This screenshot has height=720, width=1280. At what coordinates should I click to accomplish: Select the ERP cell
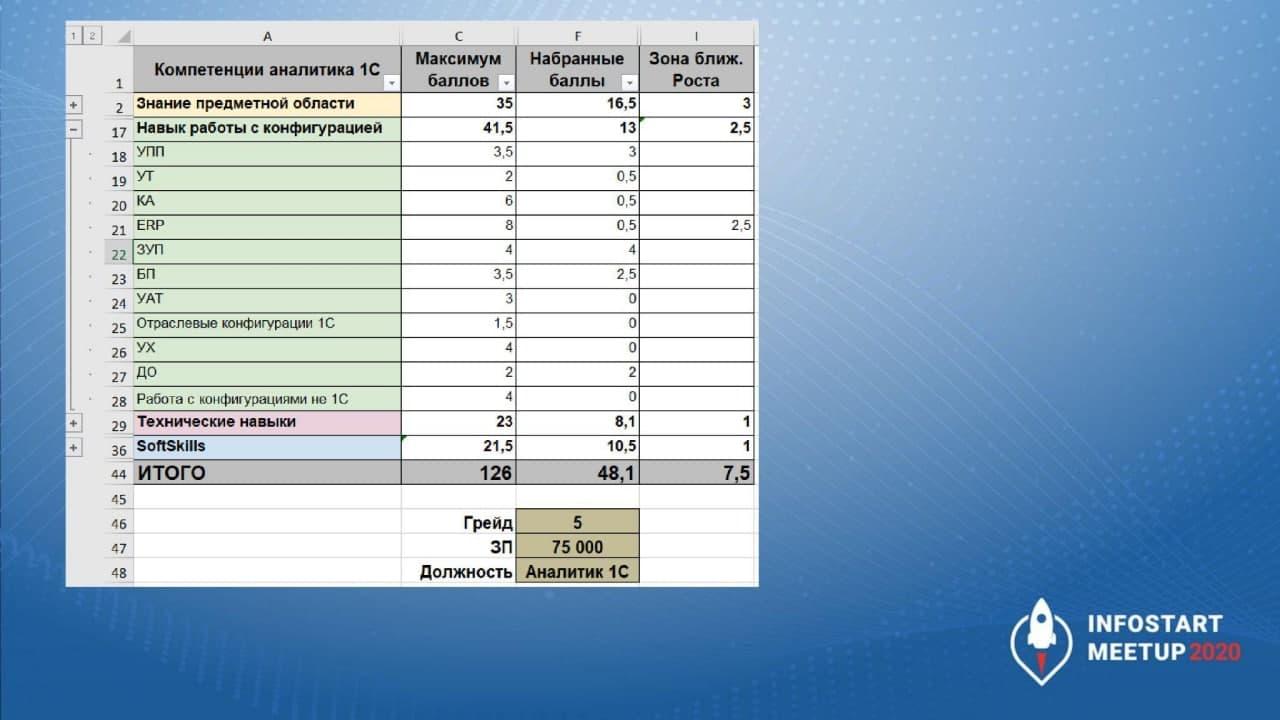[x=267, y=227]
